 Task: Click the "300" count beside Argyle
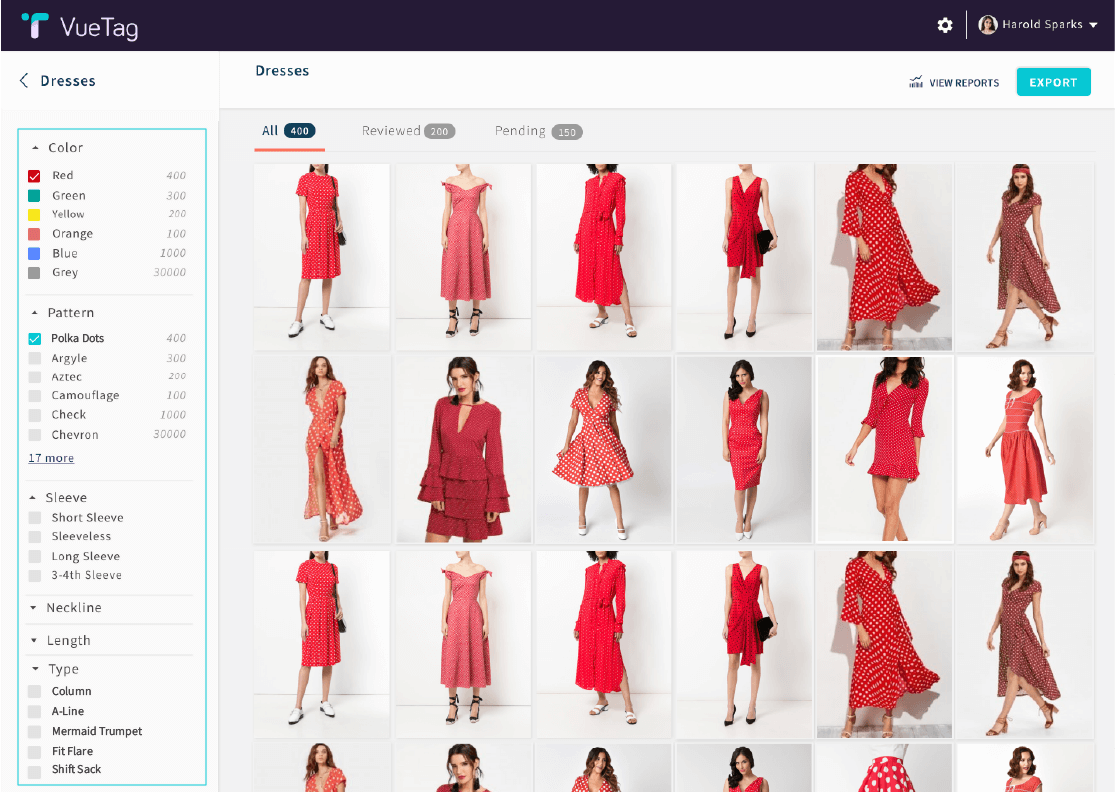[x=176, y=358]
